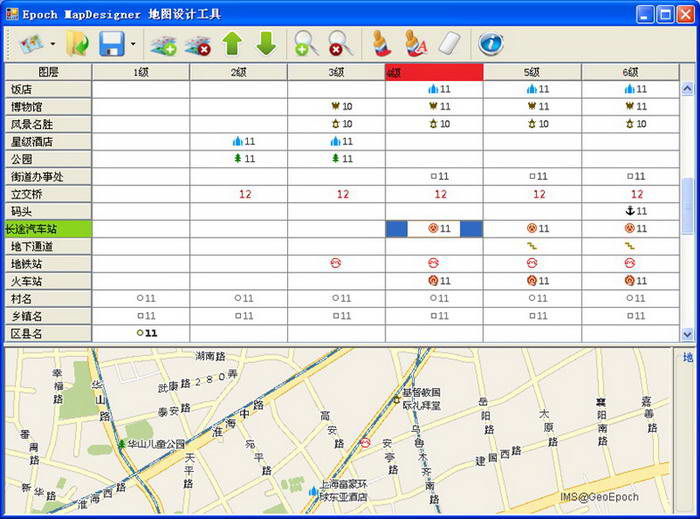Click the zoom out magnifier icon

coord(340,44)
